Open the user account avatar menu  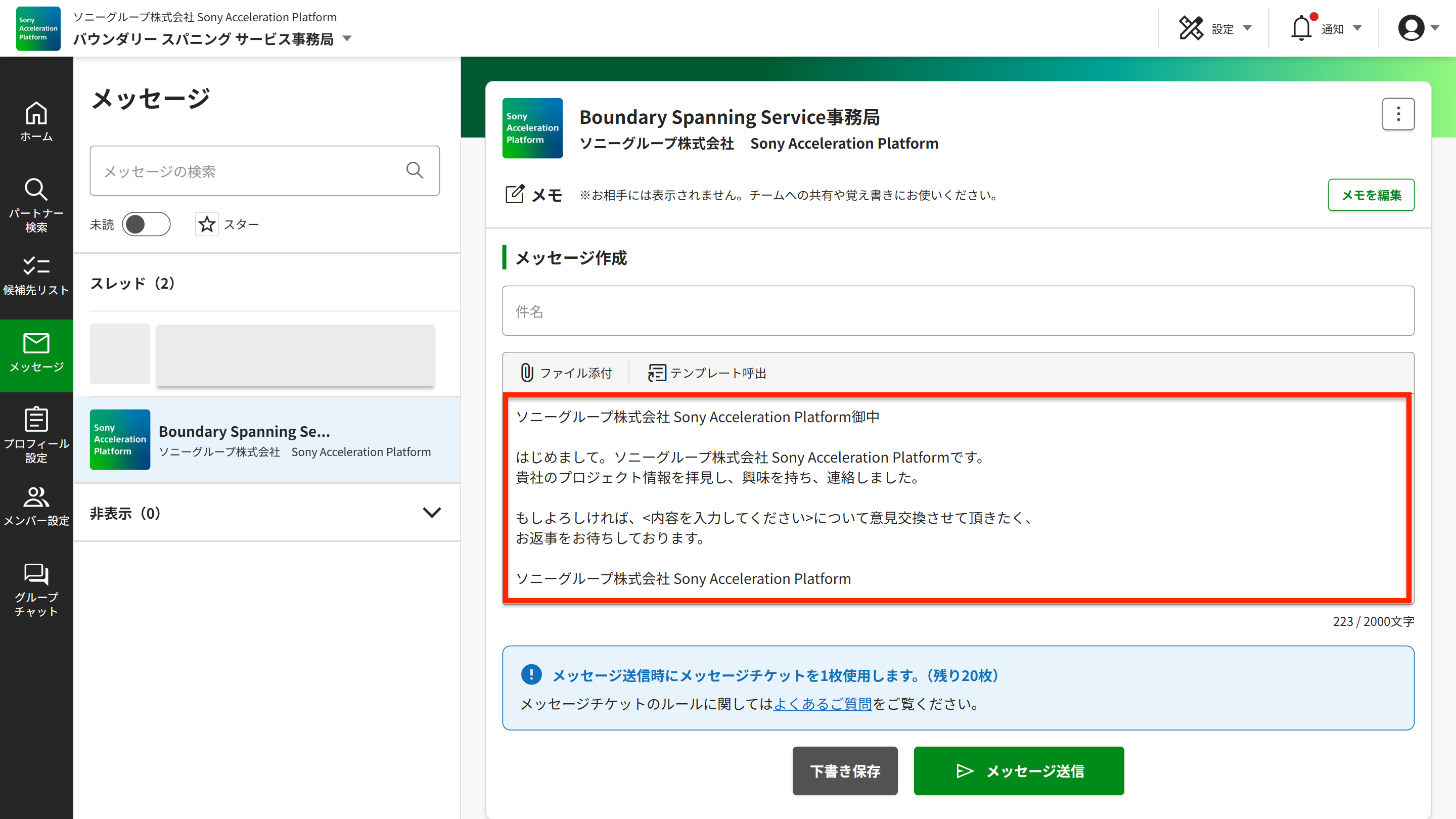click(1418, 28)
